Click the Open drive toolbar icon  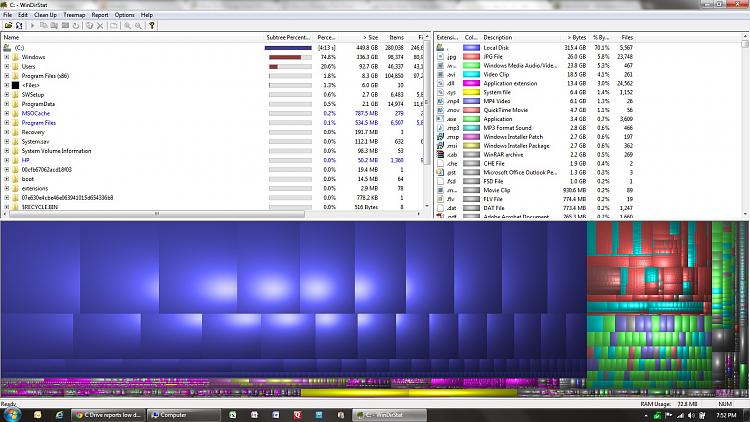click(8, 25)
